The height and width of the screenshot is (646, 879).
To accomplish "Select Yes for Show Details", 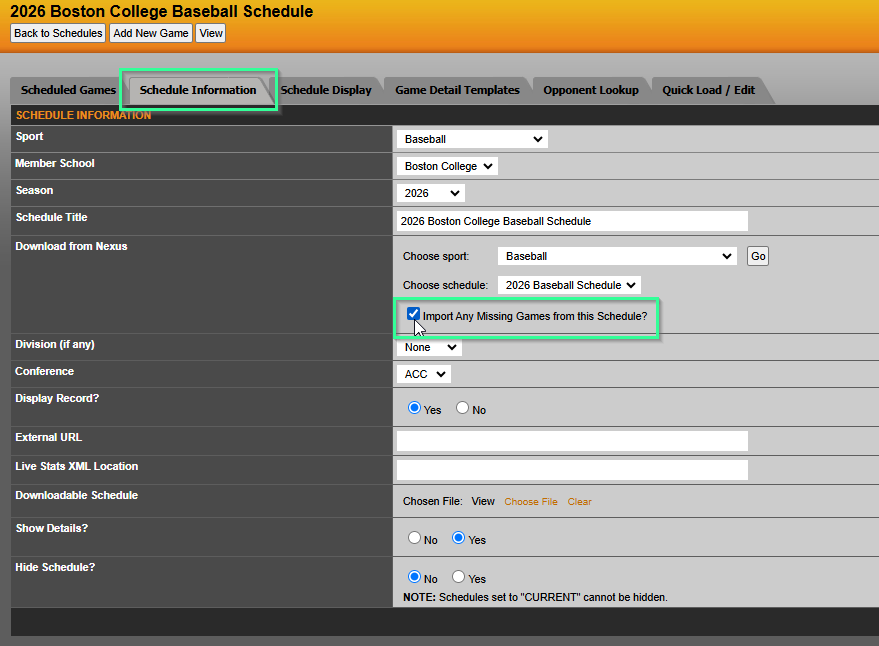I will coord(459,538).
